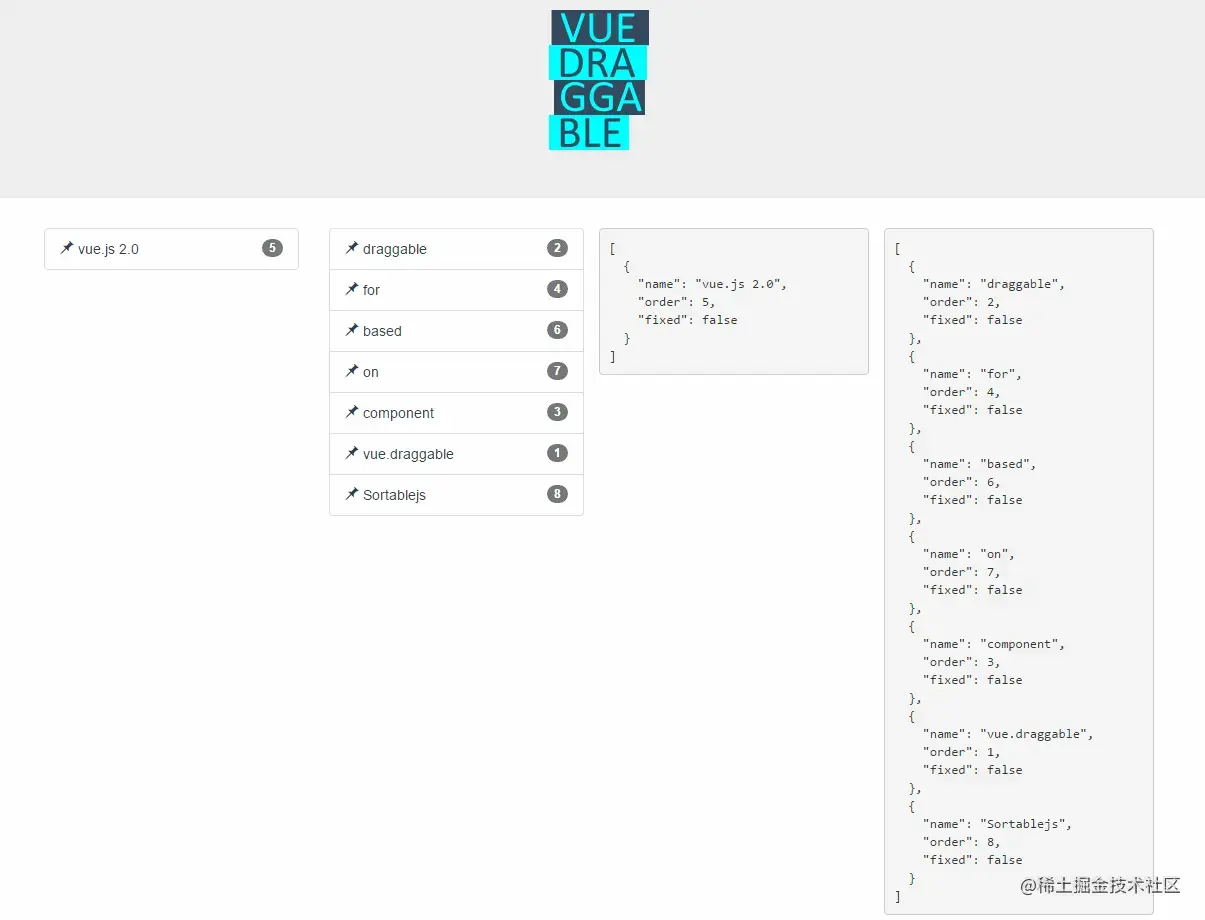Click the order badge 5 on vue.js 2.0
1205x920 pixels.
(272, 248)
